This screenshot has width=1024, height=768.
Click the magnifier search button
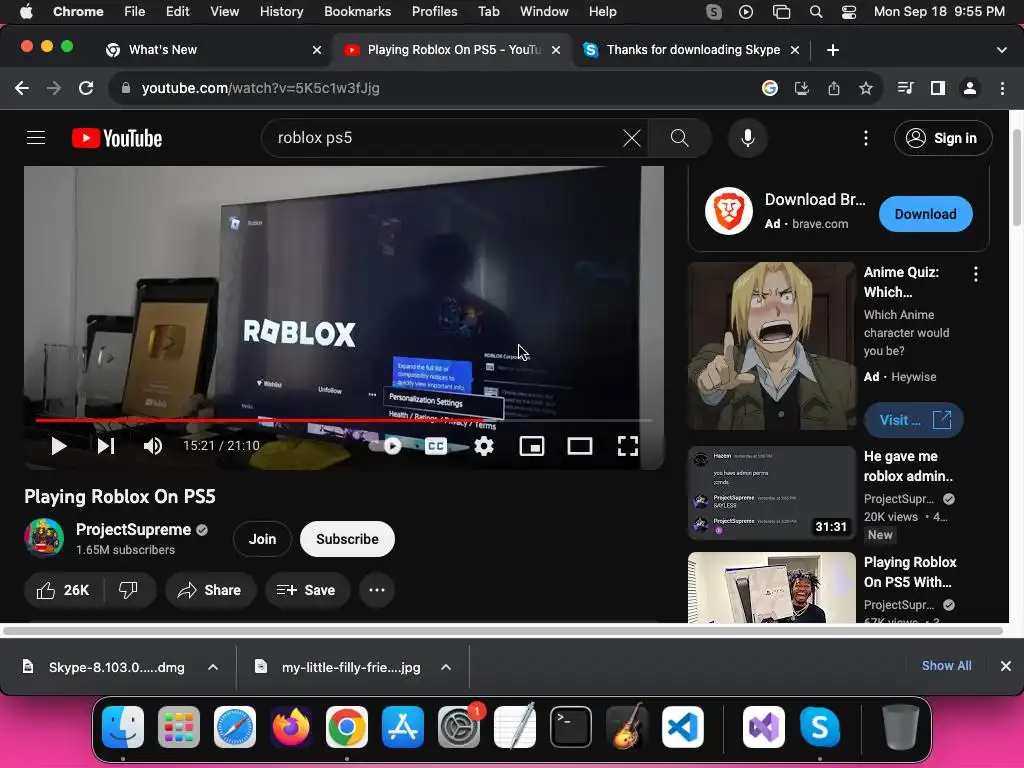679,138
